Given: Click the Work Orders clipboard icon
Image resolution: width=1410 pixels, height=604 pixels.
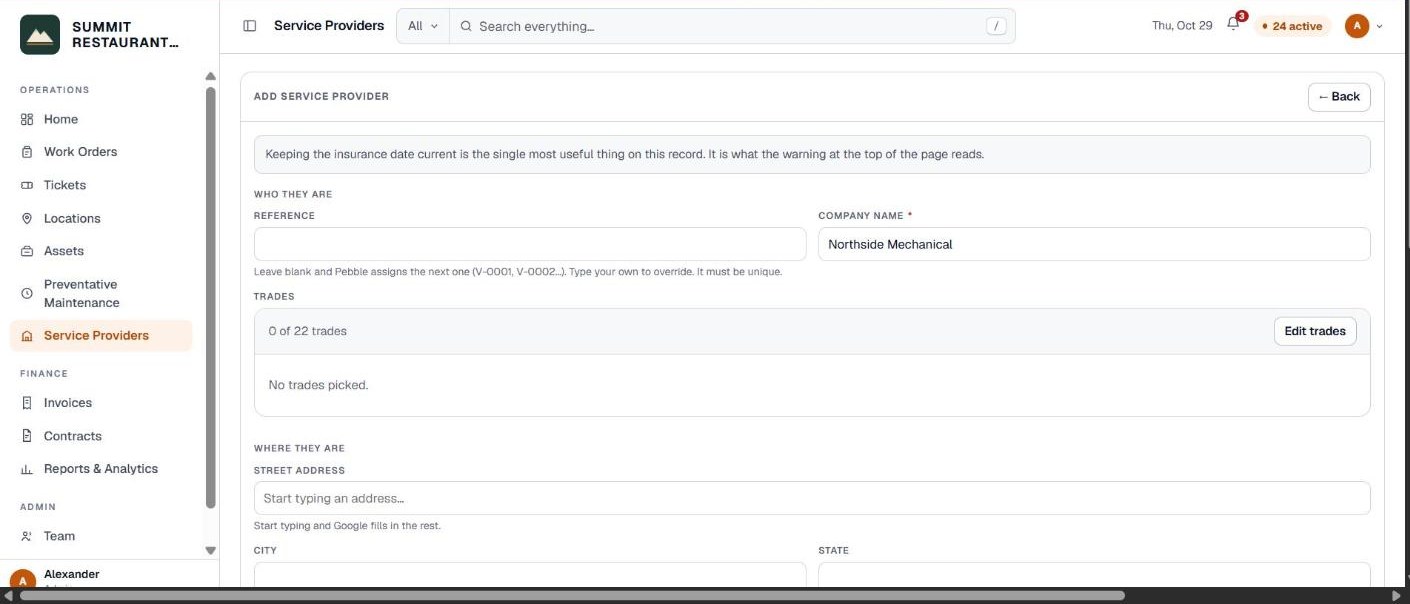Looking at the screenshot, I should pos(27,152).
